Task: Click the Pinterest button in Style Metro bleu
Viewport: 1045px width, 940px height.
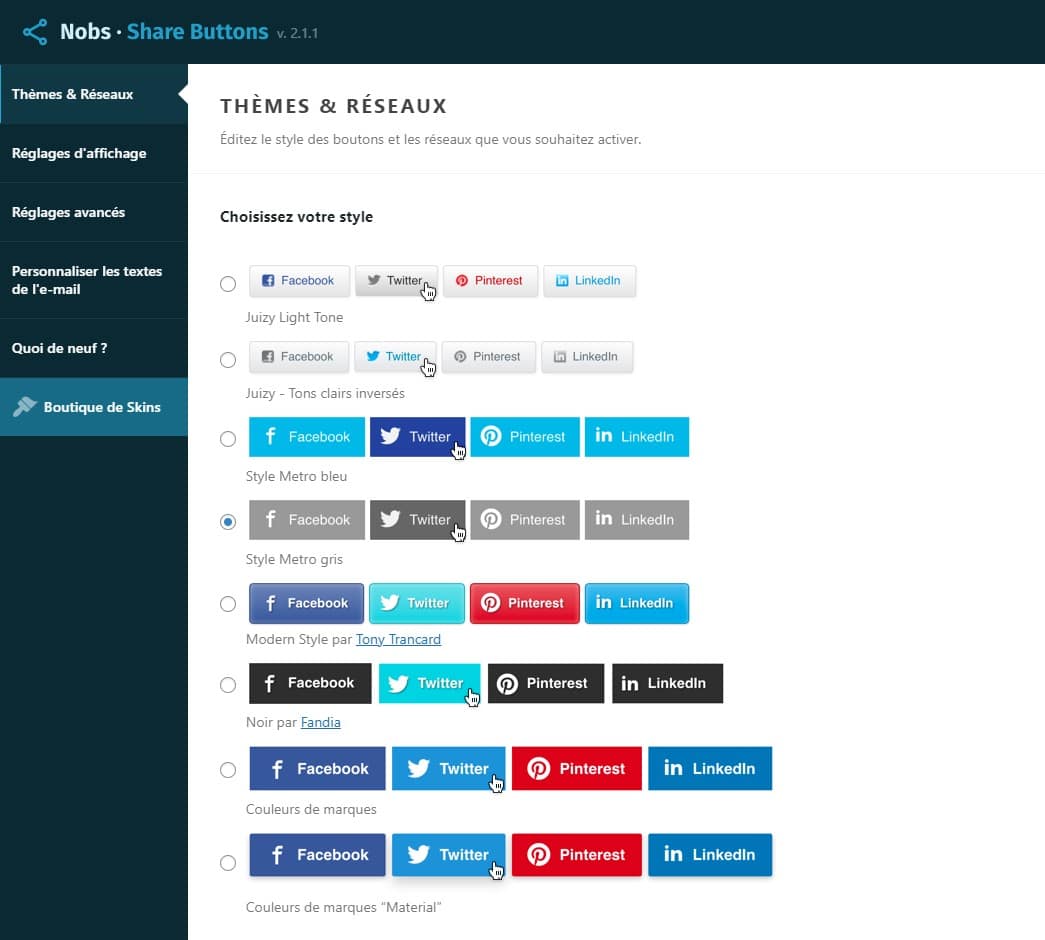Action: pos(525,437)
